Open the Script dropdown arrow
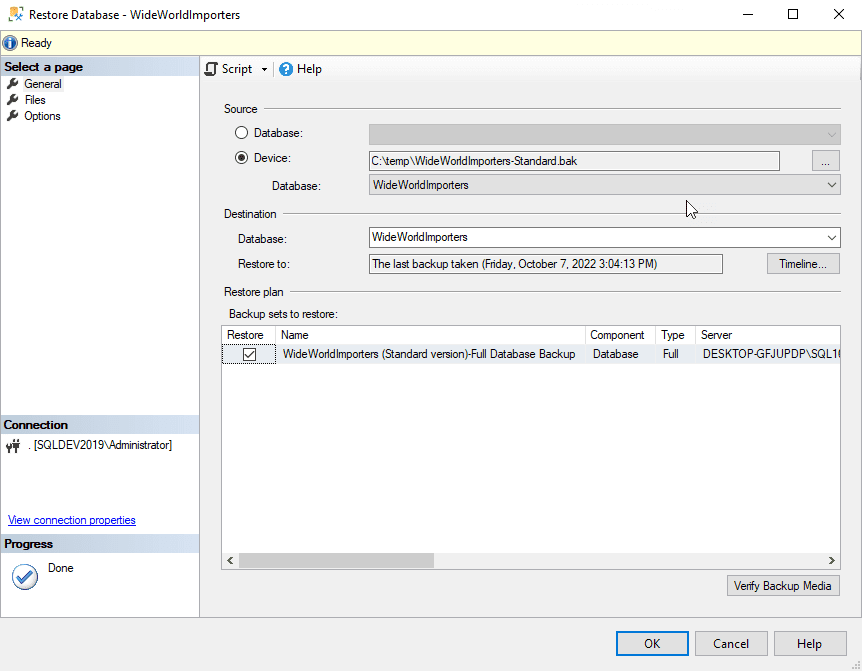Viewport: 862px width, 671px height. pyautogui.click(x=264, y=69)
